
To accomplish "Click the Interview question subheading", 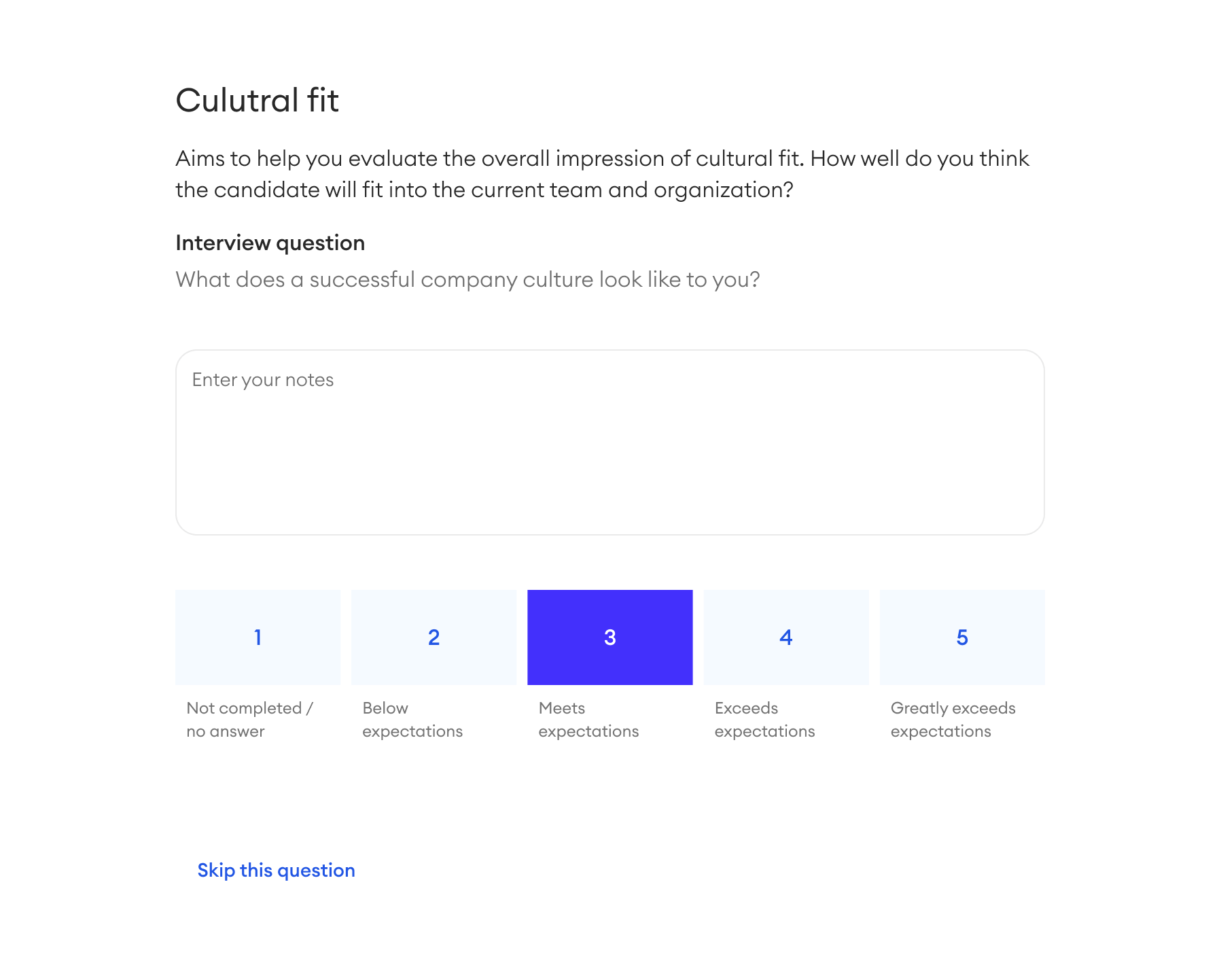I will click(x=270, y=243).
